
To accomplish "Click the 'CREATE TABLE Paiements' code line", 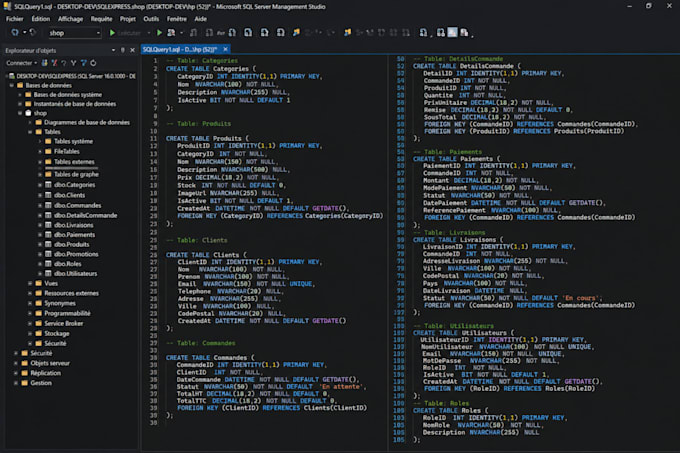I will [456, 159].
